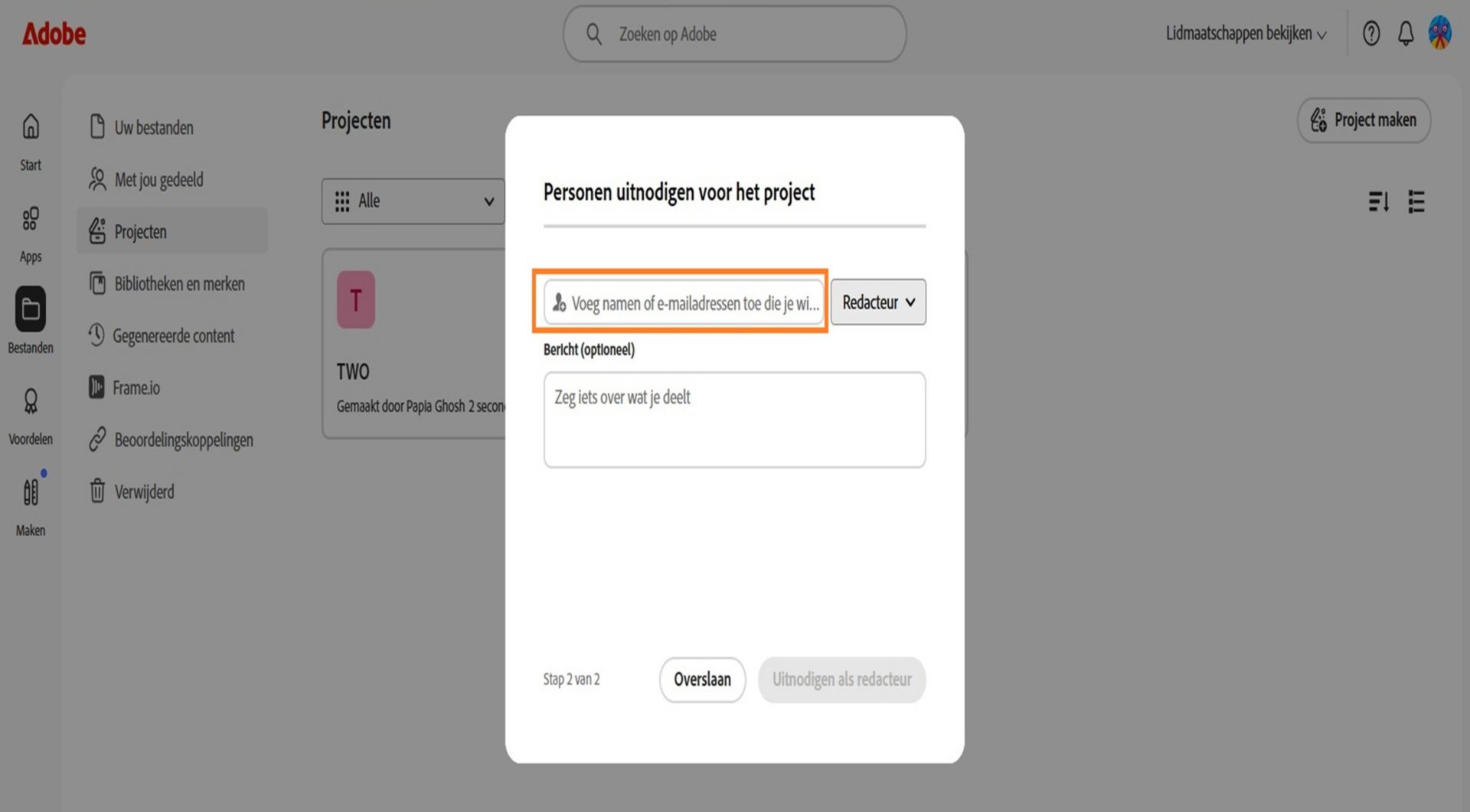Image resolution: width=1470 pixels, height=812 pixels.
Task: Click the Zoeken op Adobe search box
Action: click(x=734, y=34)
